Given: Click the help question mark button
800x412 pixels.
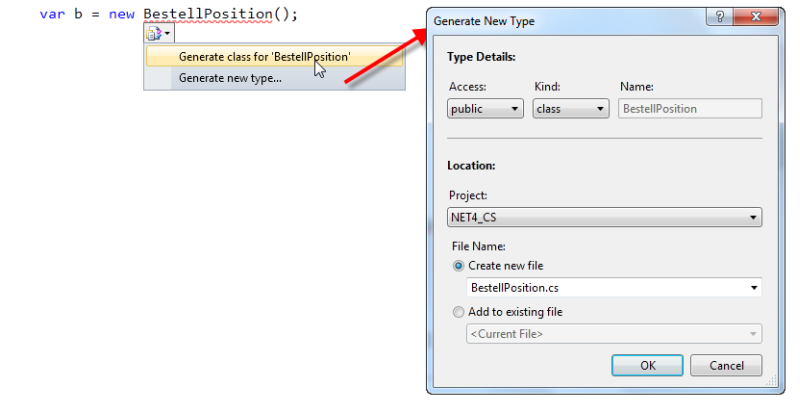Looking at the screenshot, I should point(717,18).
